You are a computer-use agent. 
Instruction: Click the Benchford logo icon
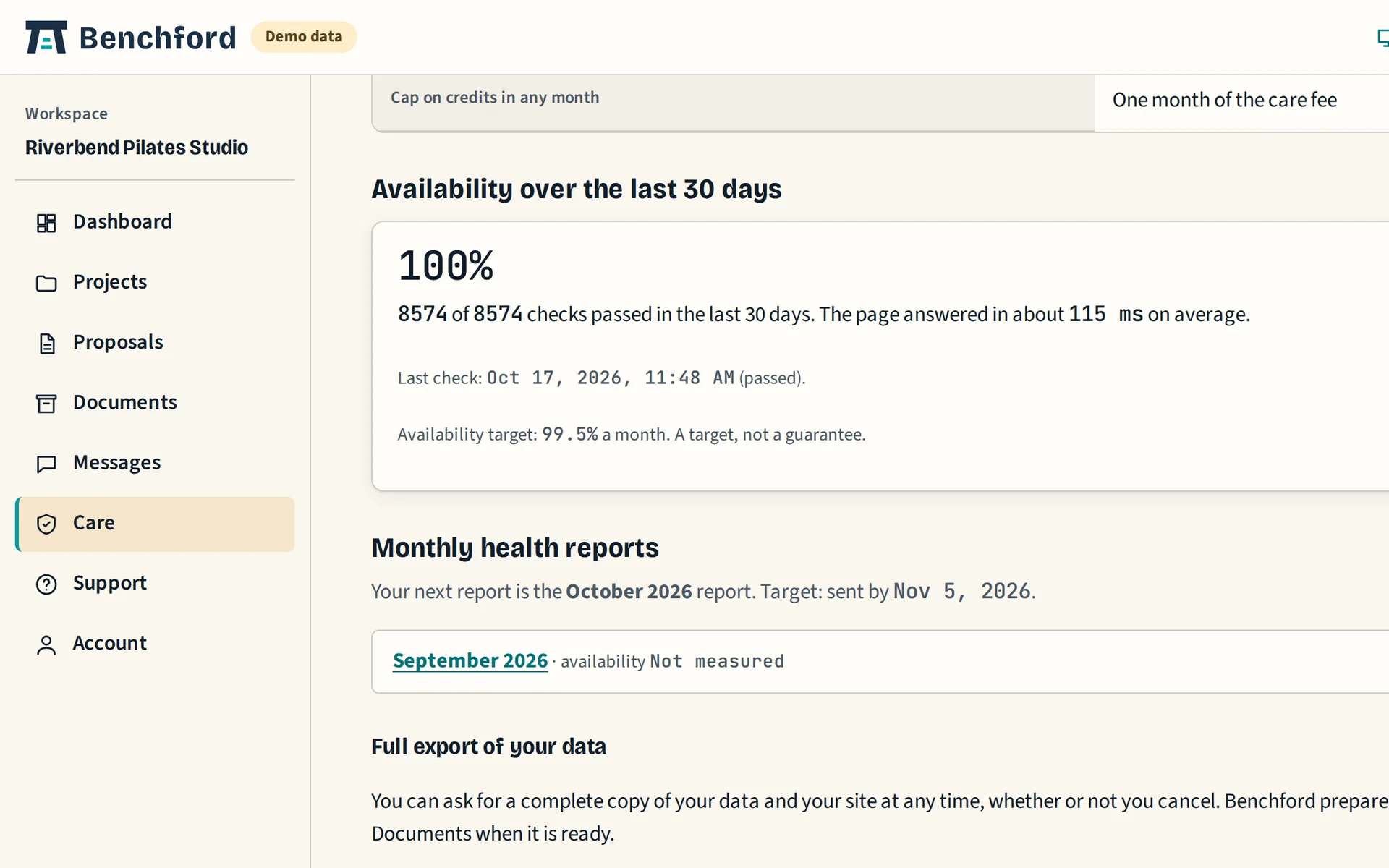tap(46, 37)
